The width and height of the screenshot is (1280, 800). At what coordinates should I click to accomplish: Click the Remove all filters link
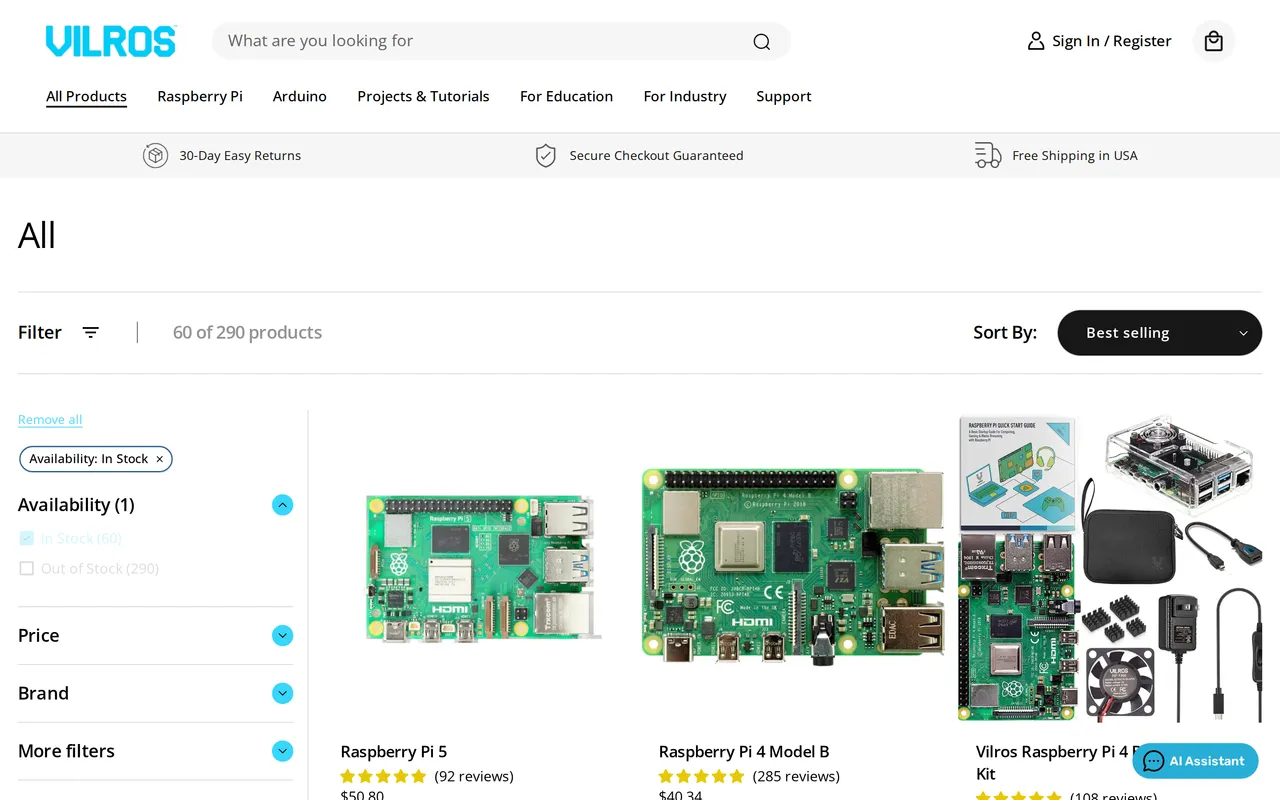click(x=50, y=420)
